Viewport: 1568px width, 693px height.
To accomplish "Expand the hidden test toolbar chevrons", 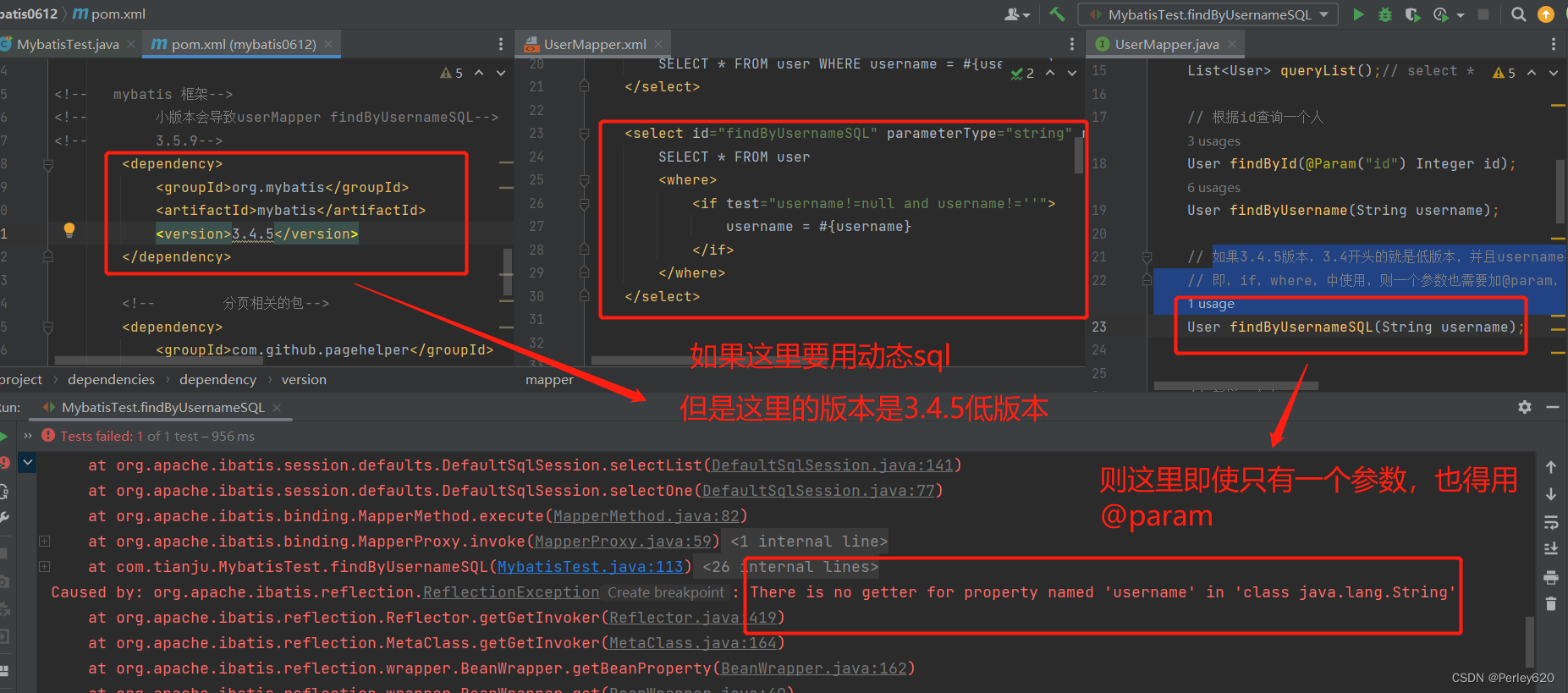I will (x=28, y=436).
